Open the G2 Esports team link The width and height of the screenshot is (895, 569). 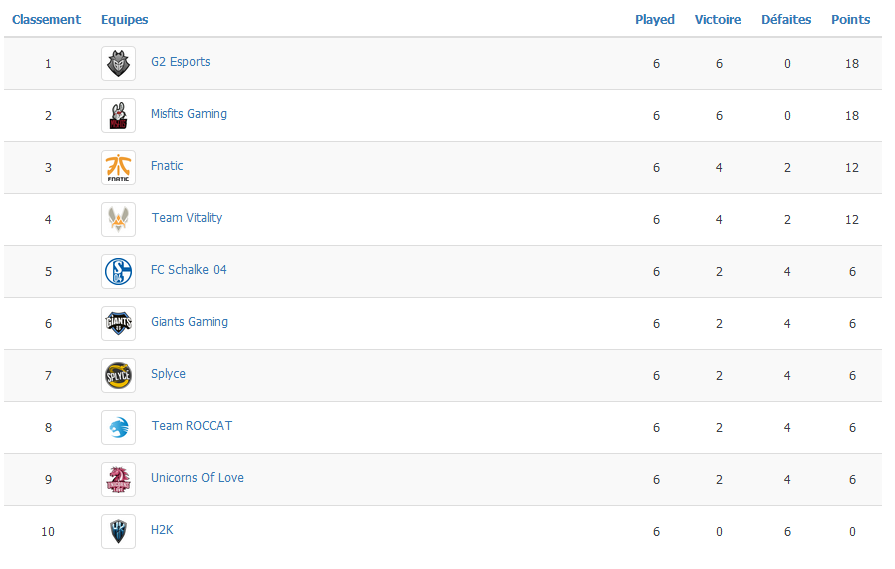180,62
